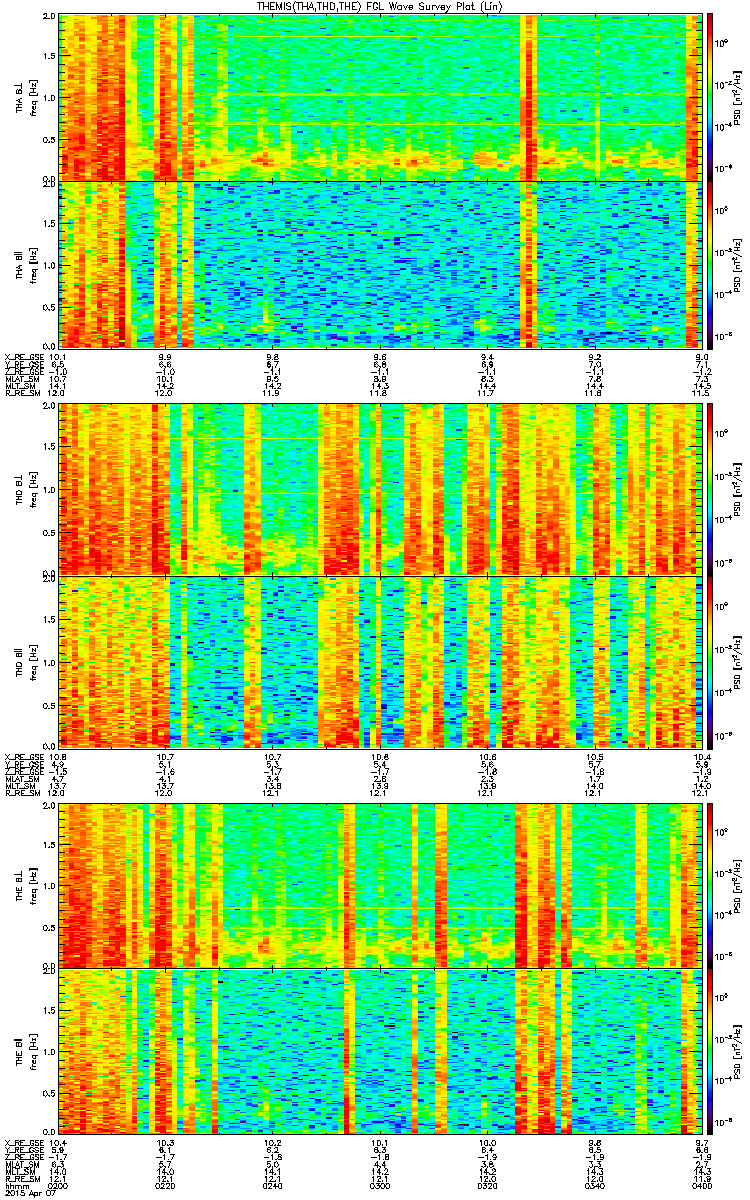The image size is (750, 1200).
Task: Click the X_RE_GSE row label under THA panels
Action: [x=23, y=356]
